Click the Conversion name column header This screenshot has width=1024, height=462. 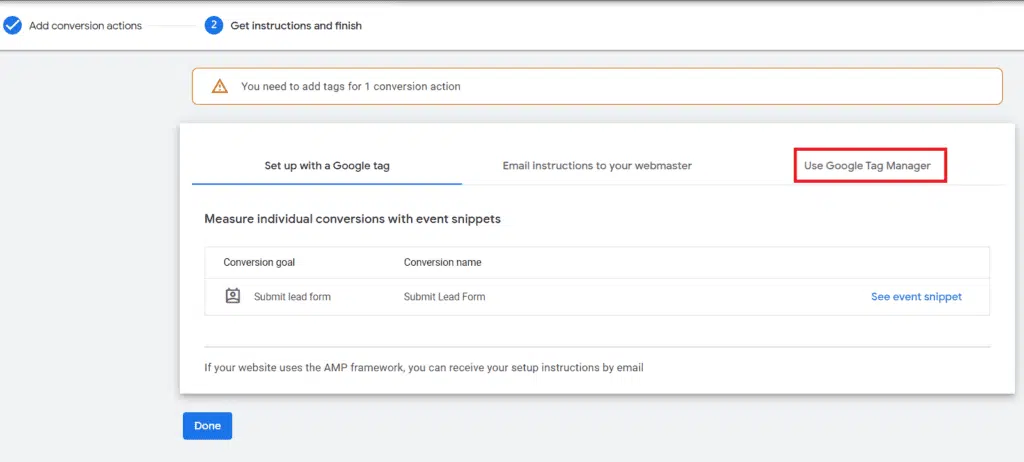442,263
